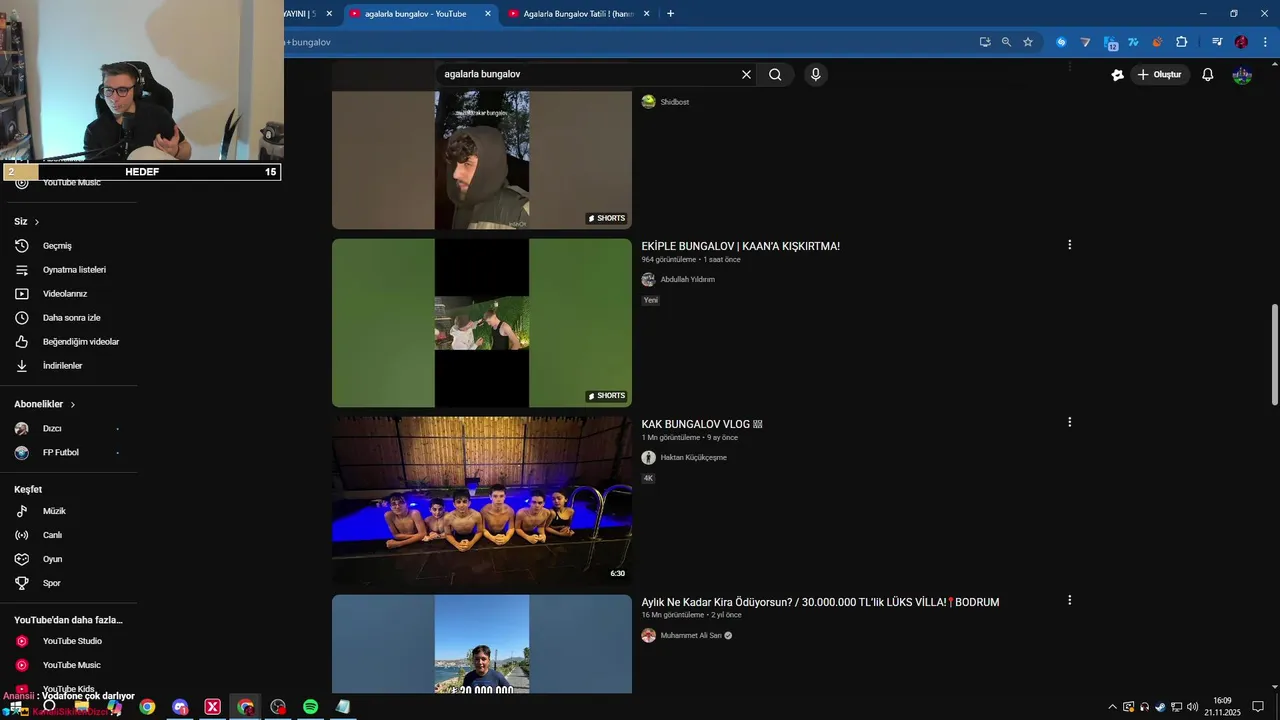Open options menu for KAK BUNGALOV VLOG

coord(1069,422)
